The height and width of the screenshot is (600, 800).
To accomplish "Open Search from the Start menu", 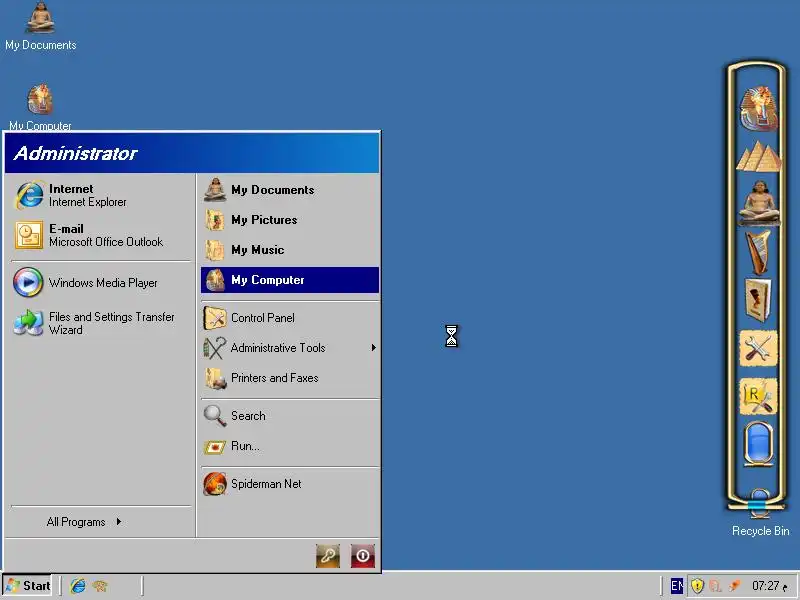I will (x=290, y=416).
